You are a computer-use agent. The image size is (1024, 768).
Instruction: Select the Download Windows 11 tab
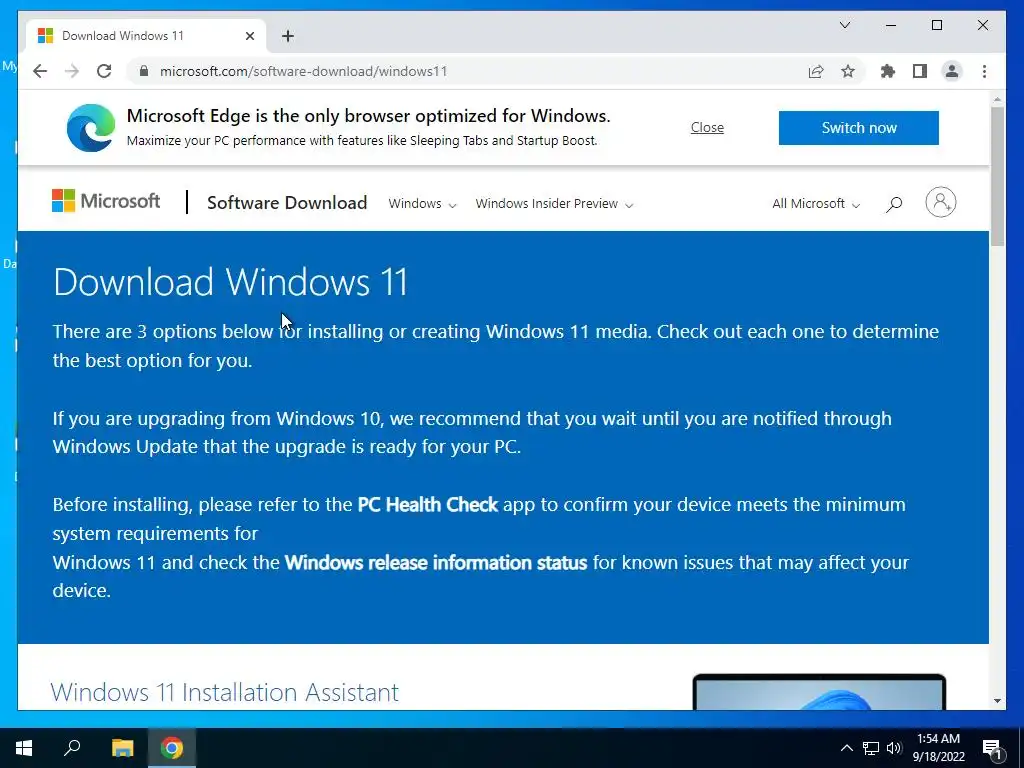pyautogui.click(x=146, y=36)
